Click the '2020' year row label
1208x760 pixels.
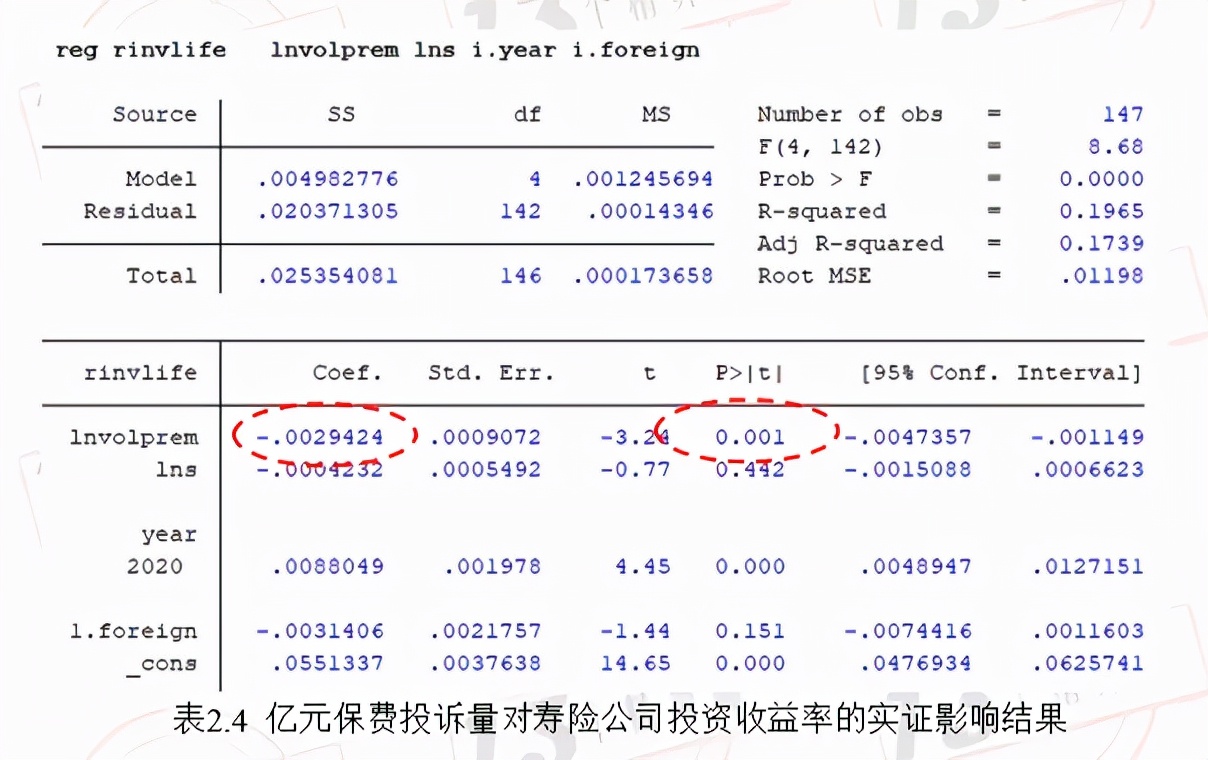(155, 566)
